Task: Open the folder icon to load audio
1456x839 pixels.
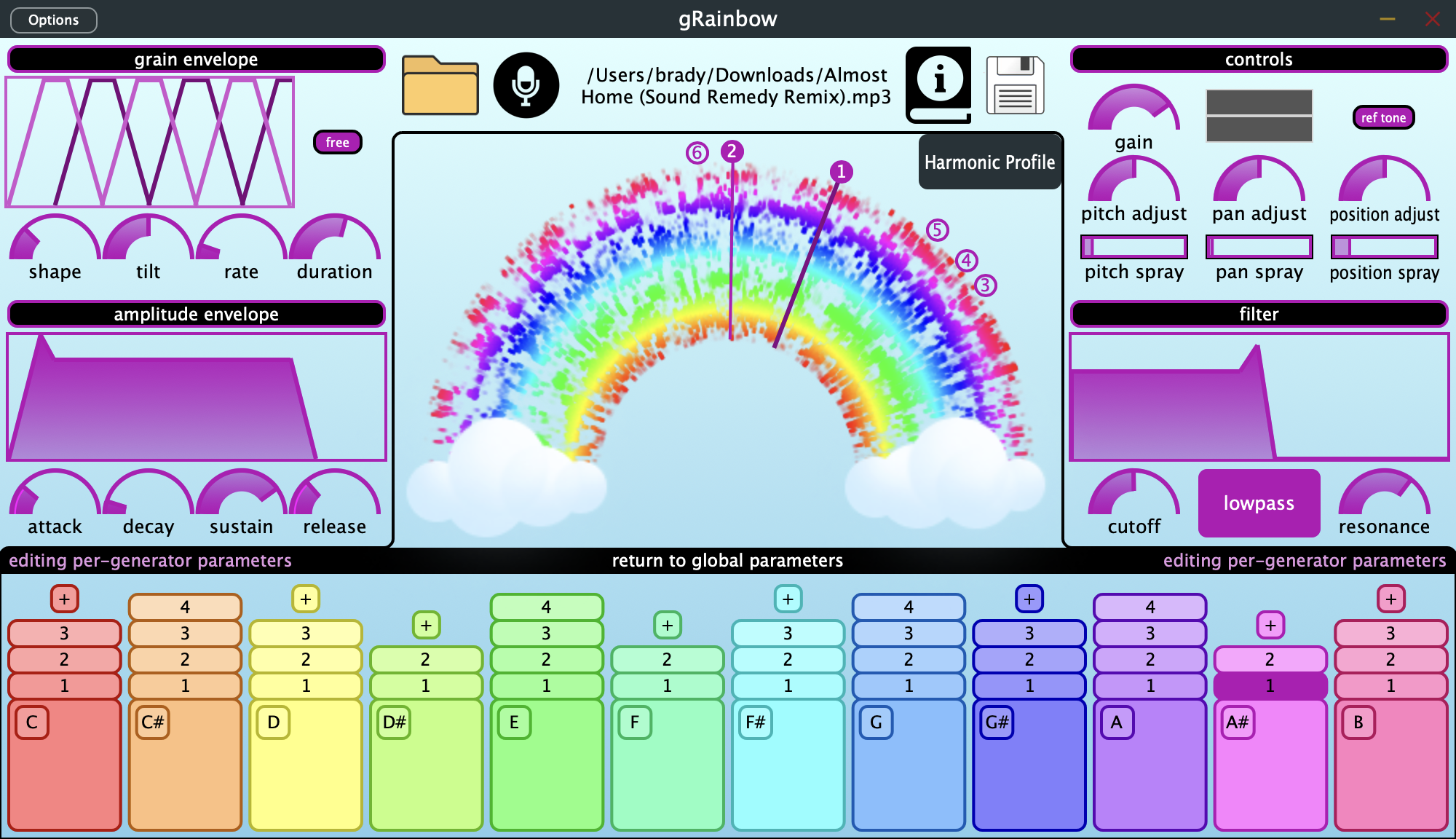Action: [x=440, y=86]
